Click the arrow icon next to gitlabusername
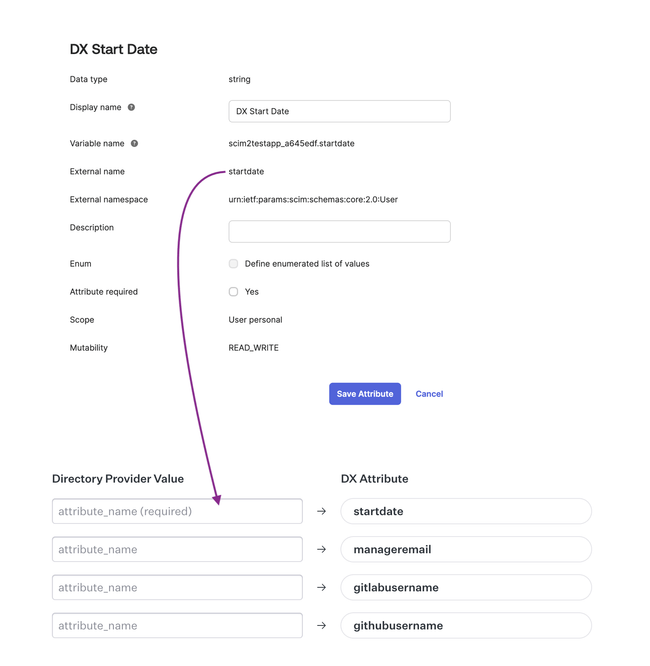Viewport: 650px width, 666px height. tap(321, 587)
